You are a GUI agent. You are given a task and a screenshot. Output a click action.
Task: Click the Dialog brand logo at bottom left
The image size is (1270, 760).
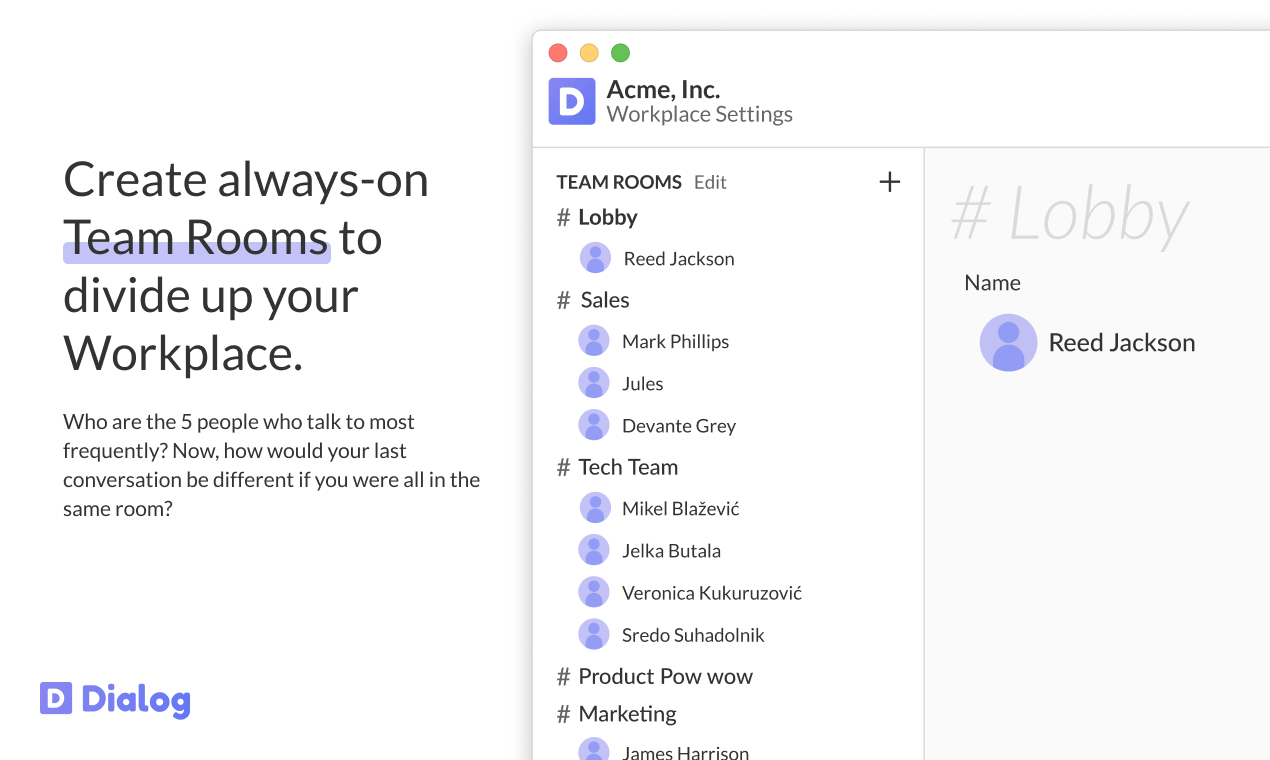[115, 699]
